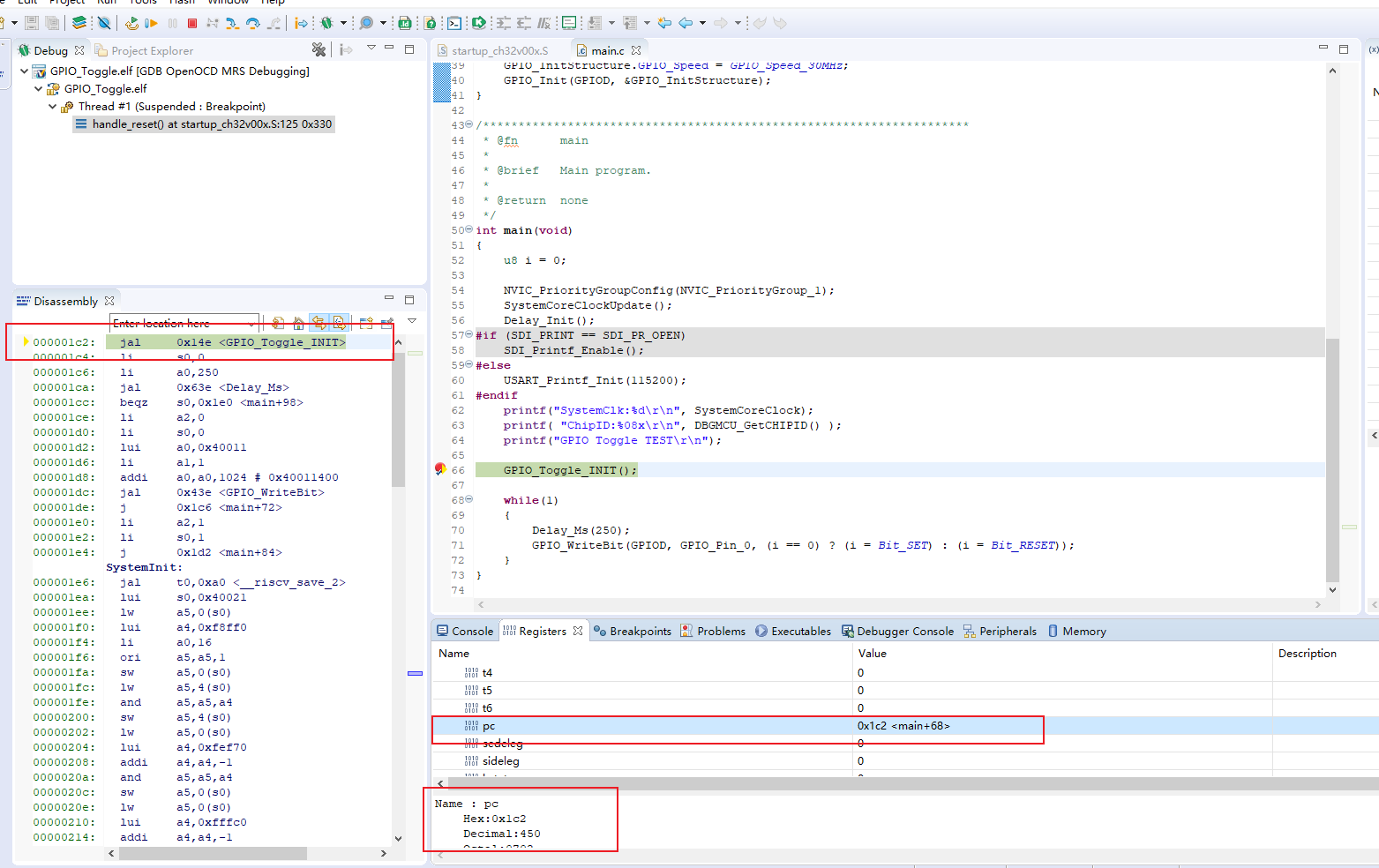
Task: Select the main.c editor tab
Action: tap(607, 50)
